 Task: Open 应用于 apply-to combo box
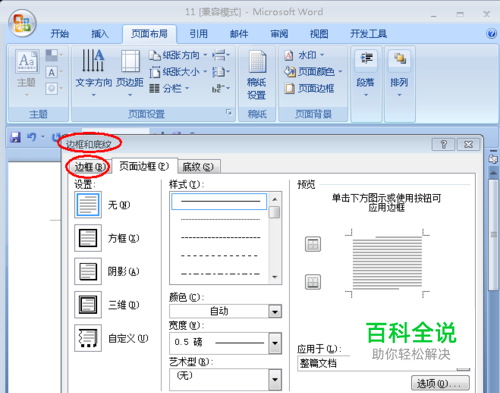(383, 363)
